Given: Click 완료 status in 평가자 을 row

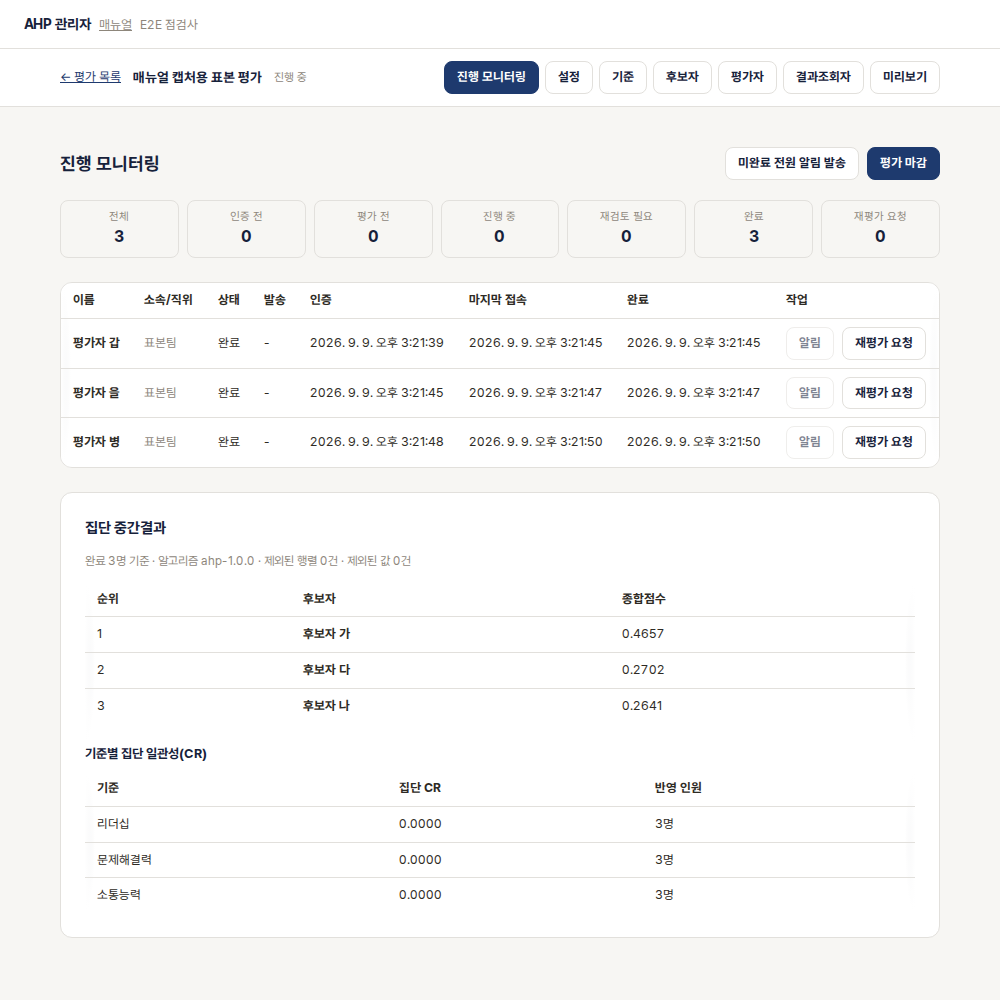Looking at the screenshot, I should (x=229, y=393).
